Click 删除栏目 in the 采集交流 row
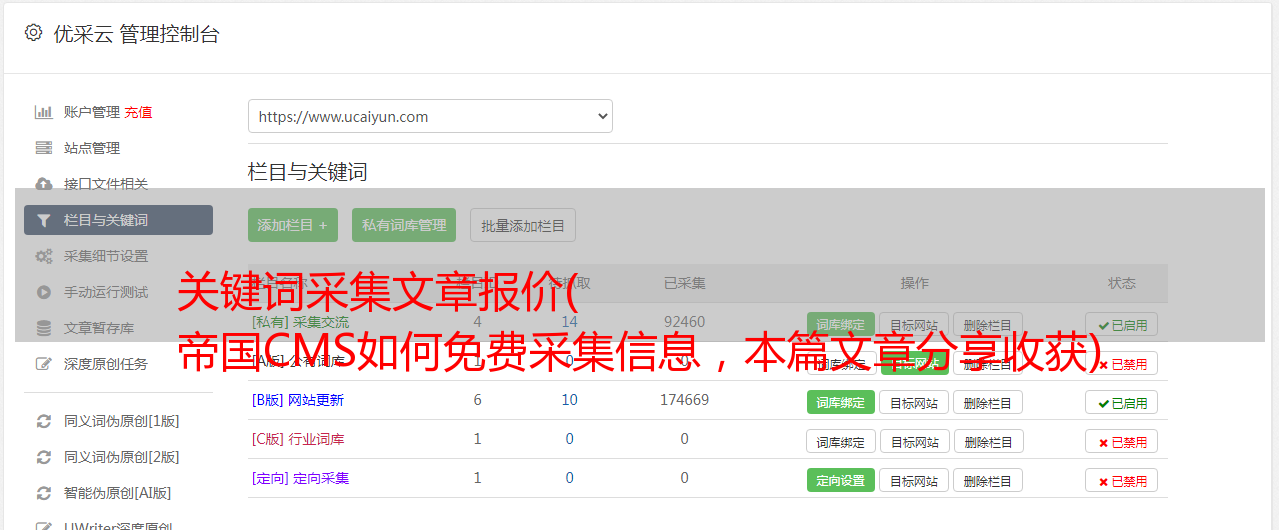 988,325
